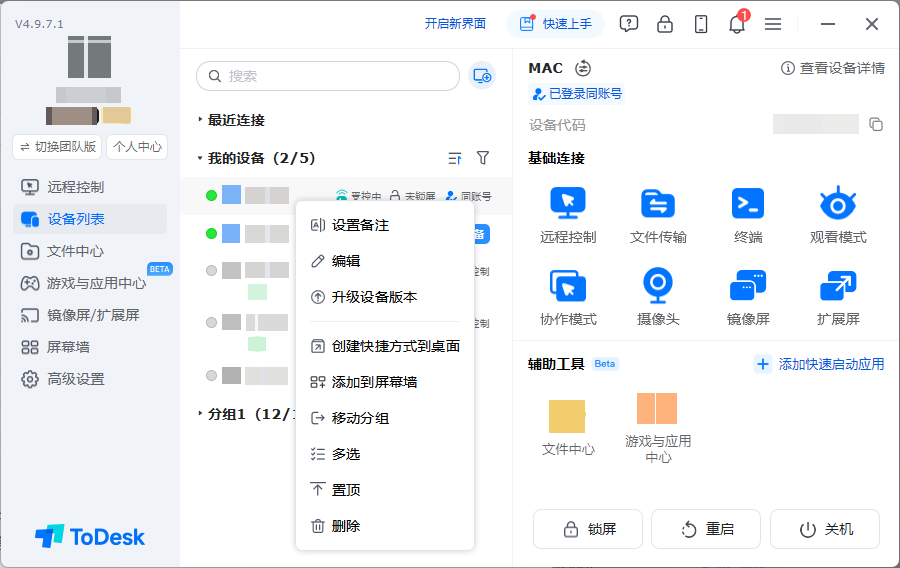Open the 查看设备详情 link
This screenshot has width=900, height=568.
click(x=833, y=68)
